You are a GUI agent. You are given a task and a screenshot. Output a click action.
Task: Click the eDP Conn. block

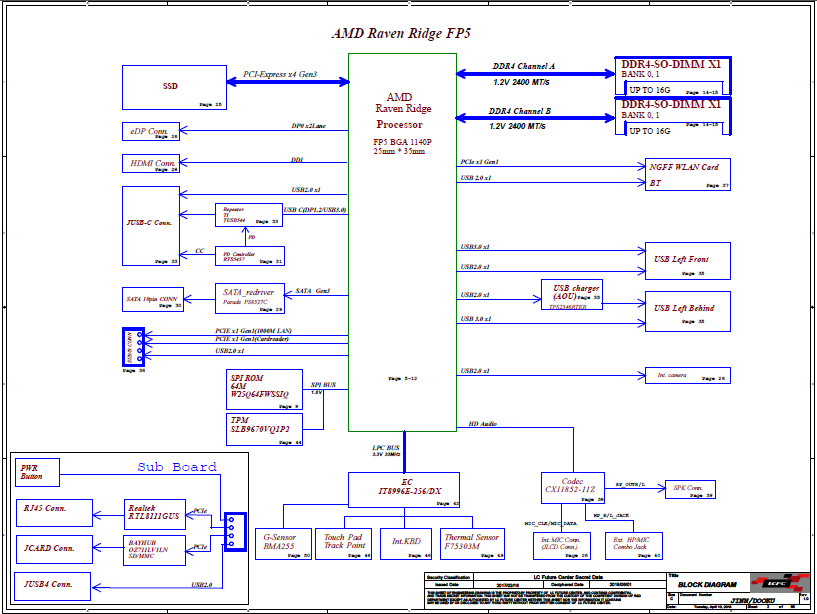[151, 131]
